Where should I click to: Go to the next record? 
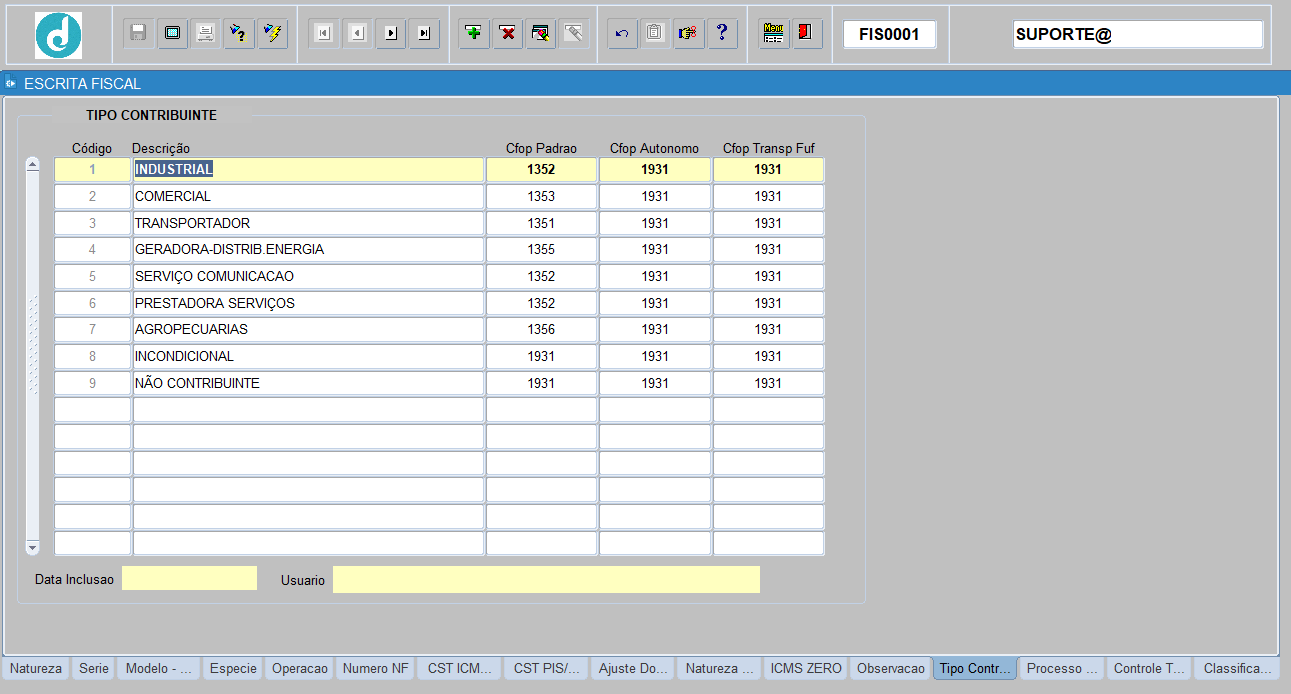390,33
